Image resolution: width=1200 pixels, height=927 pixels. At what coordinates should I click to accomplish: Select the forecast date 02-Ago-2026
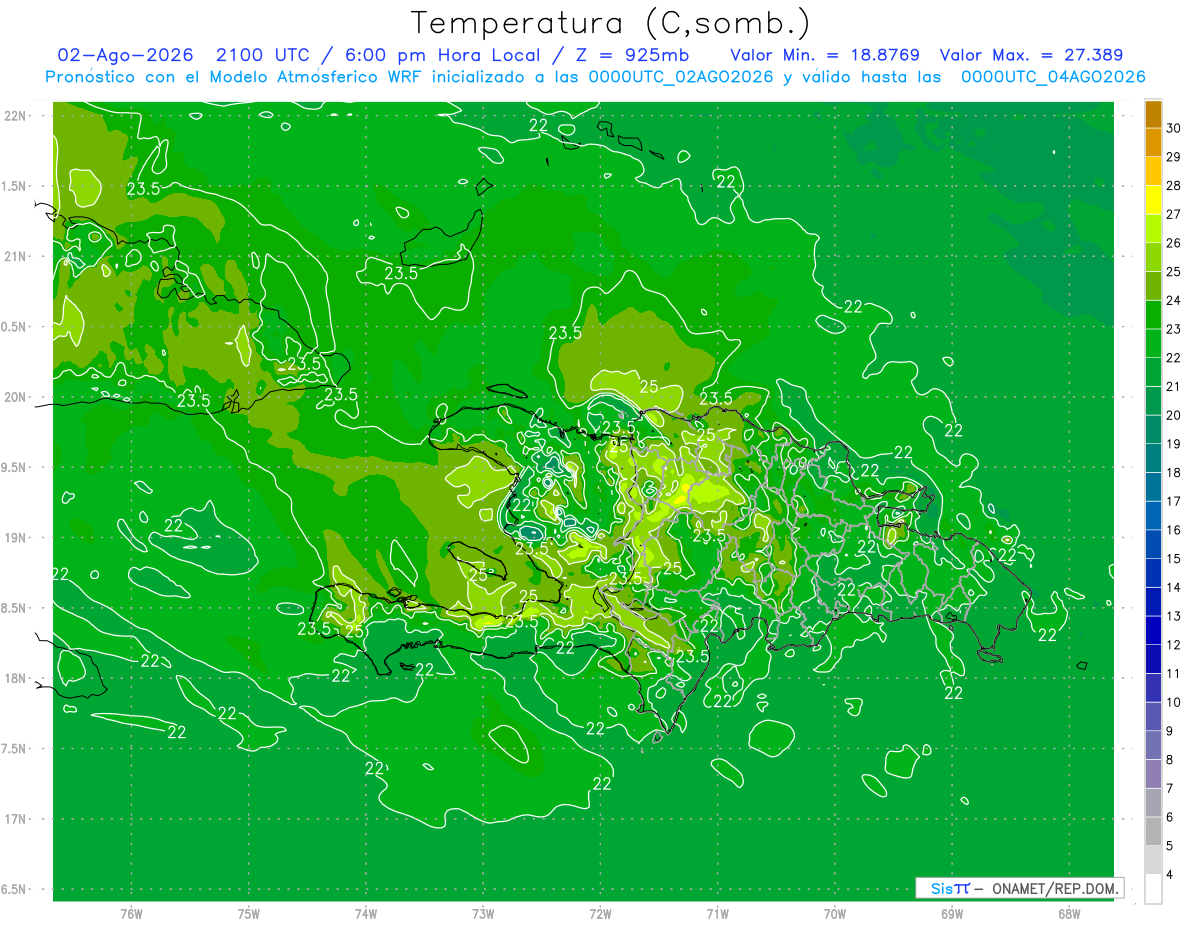[125, 55]
